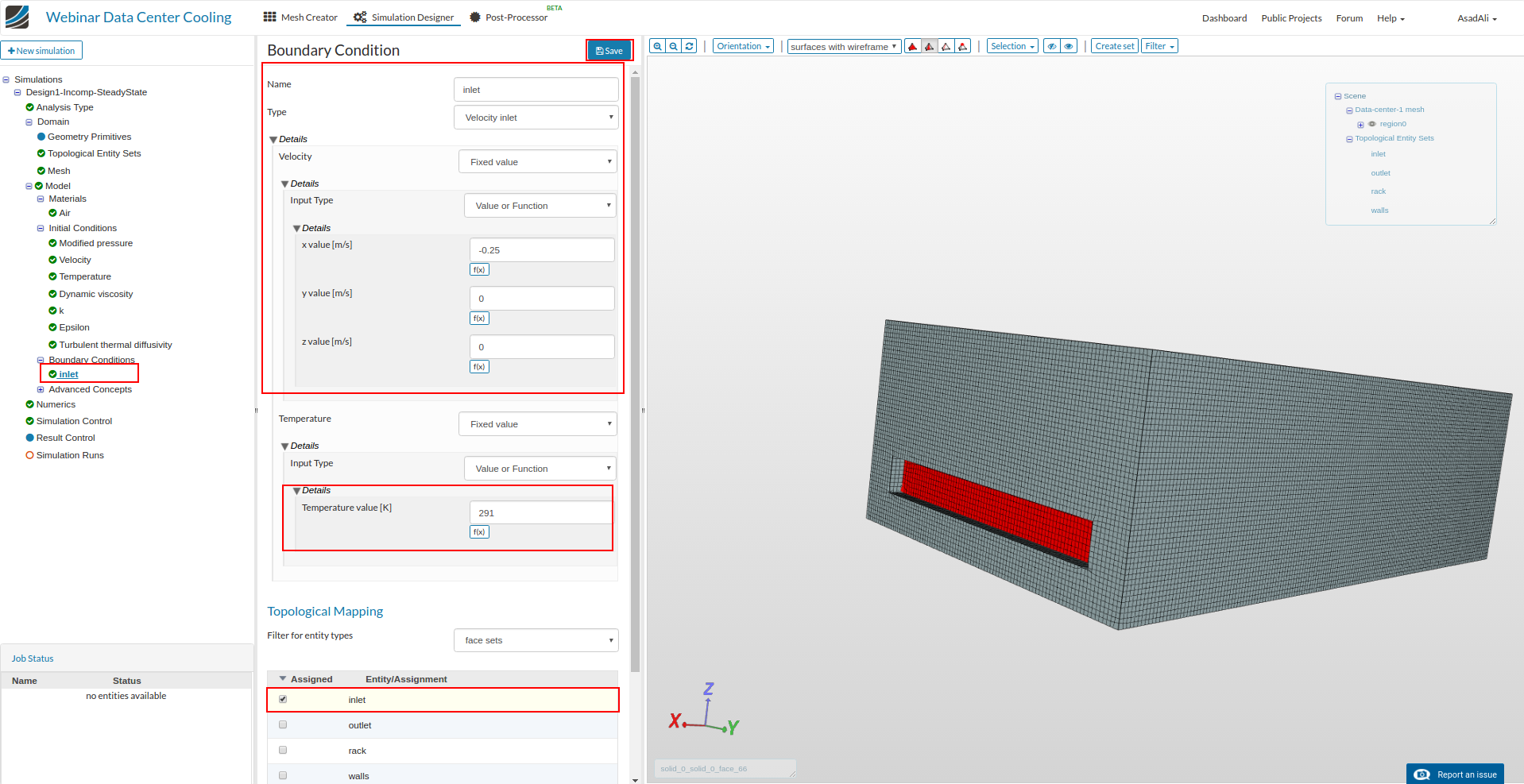Open the render mode 'surfaces with wireframe' dropdown
The width and height of the screenshot is (1524, 784).
[x=845, y=46]
